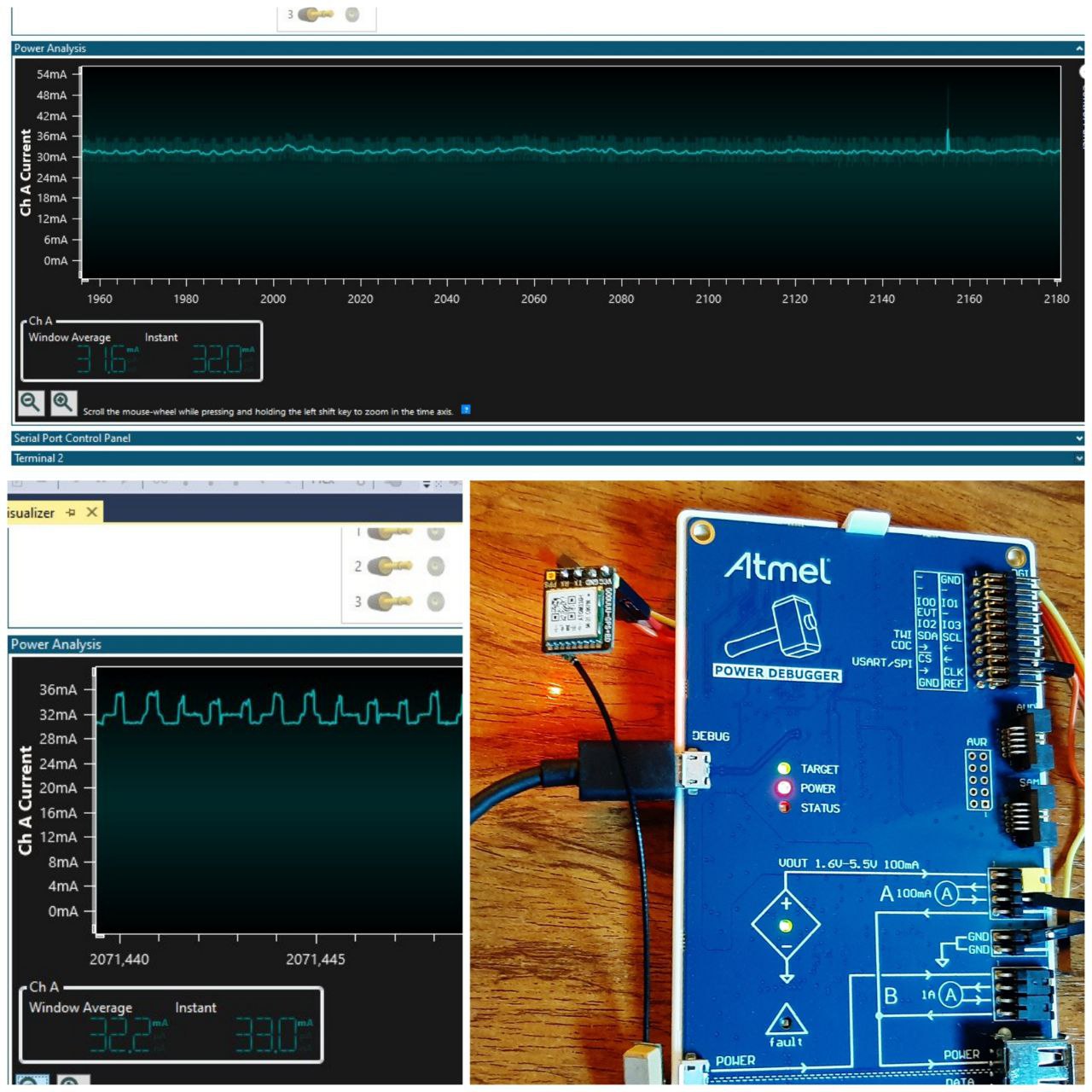The image size is (1092, 1092).
Task: Select the Visualizer document tab
Action: [31, 513]
